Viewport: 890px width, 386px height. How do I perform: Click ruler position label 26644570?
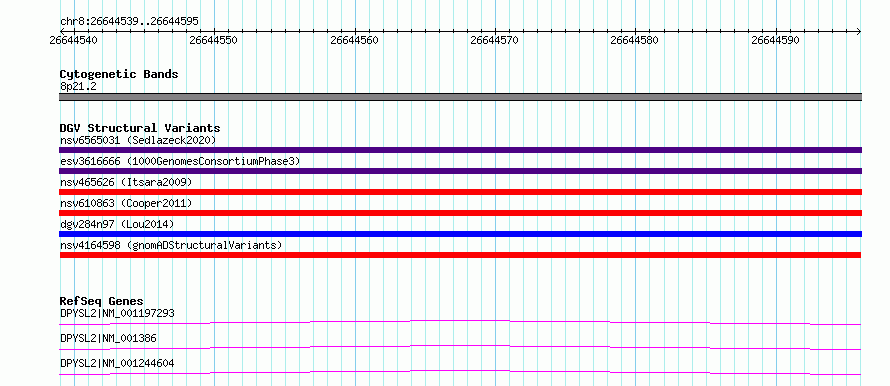click(x=494, y=40)
